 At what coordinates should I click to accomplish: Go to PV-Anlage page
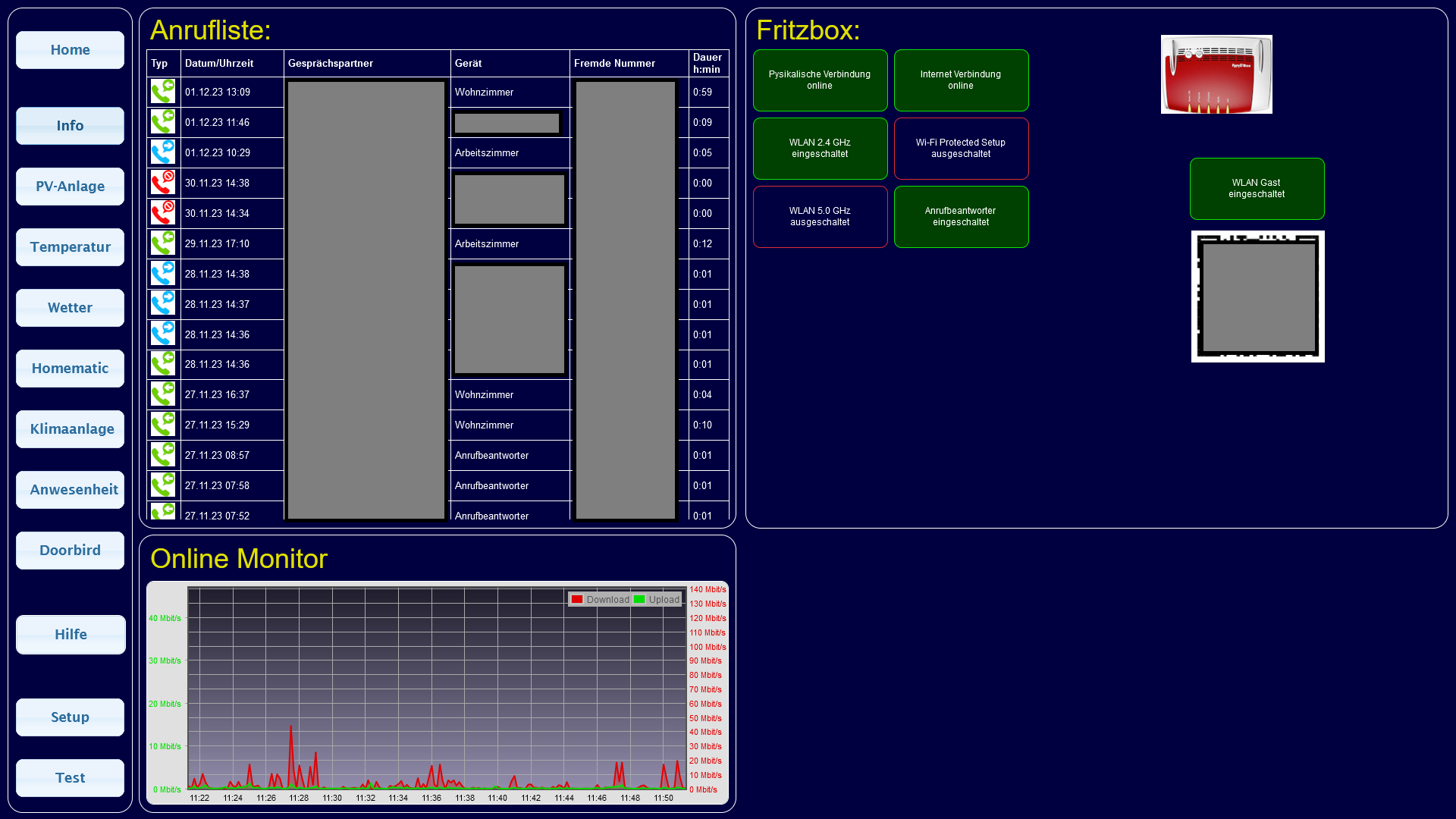point(71,187)
